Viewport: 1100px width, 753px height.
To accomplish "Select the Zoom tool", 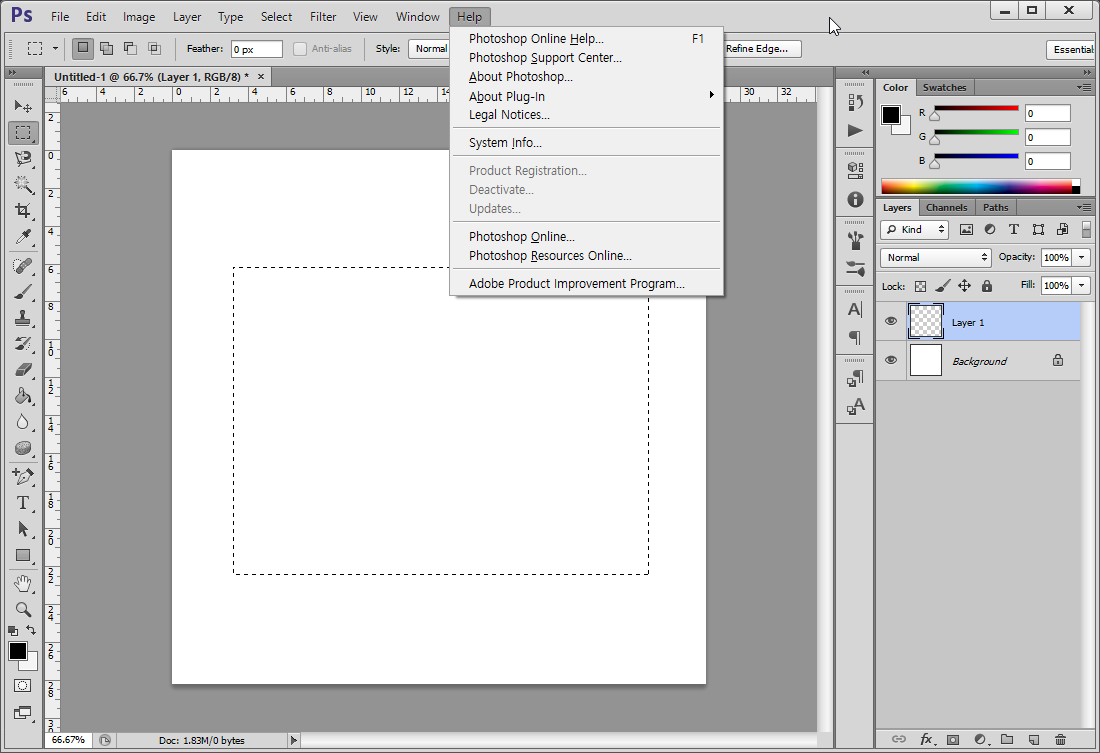I will coord(23,609).
